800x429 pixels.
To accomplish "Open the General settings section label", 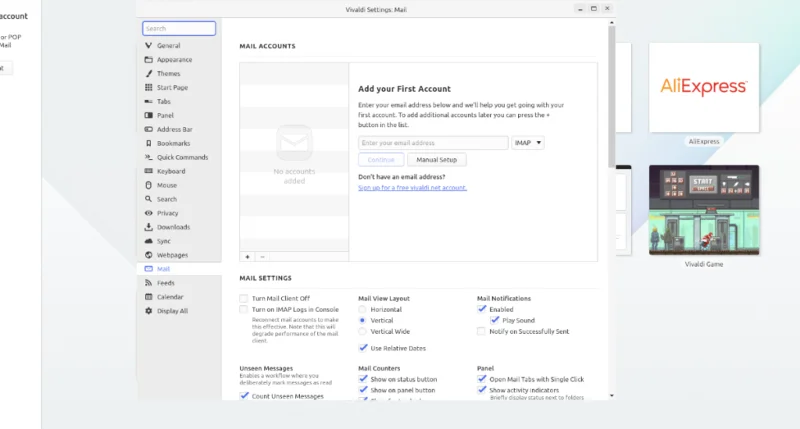I will 168,45.
